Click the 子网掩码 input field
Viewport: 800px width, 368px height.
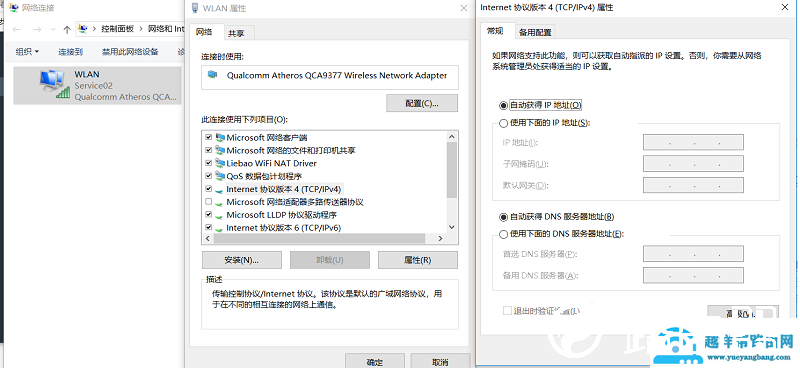pos(693,164)
